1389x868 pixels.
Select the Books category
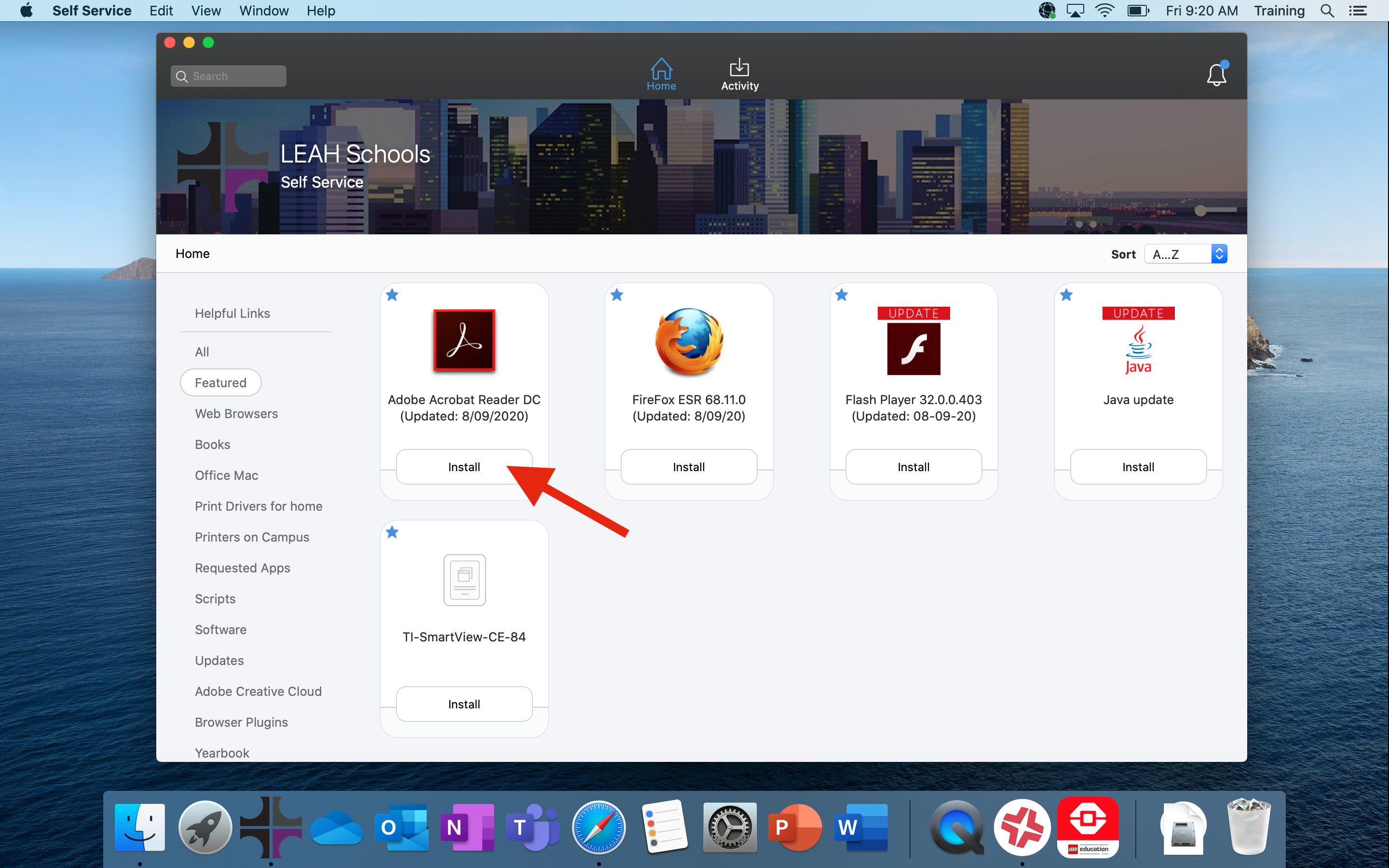(212, 444)
